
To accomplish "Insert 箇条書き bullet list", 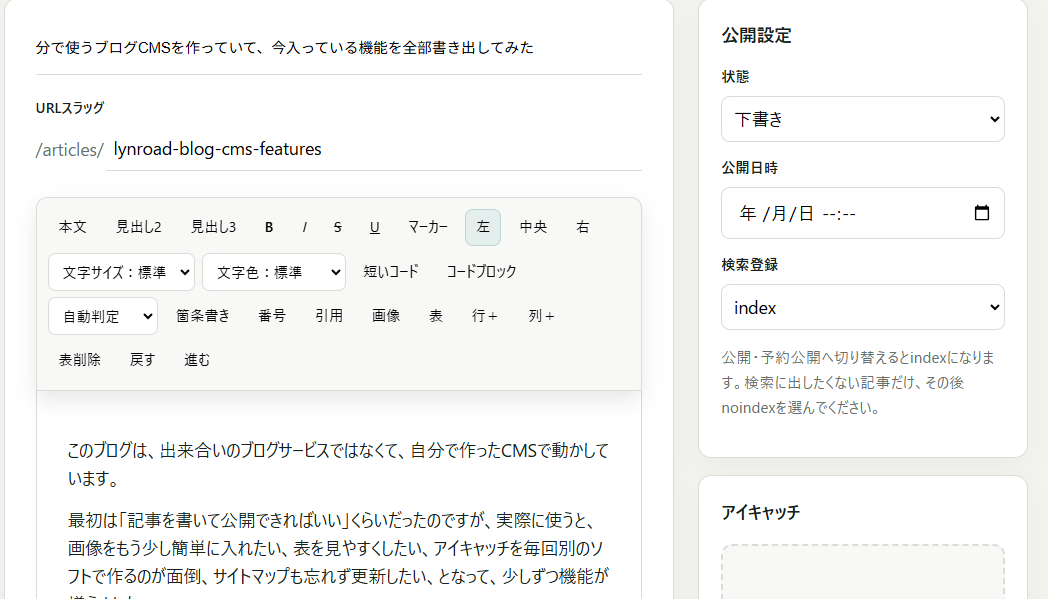I will click(203, 316).
